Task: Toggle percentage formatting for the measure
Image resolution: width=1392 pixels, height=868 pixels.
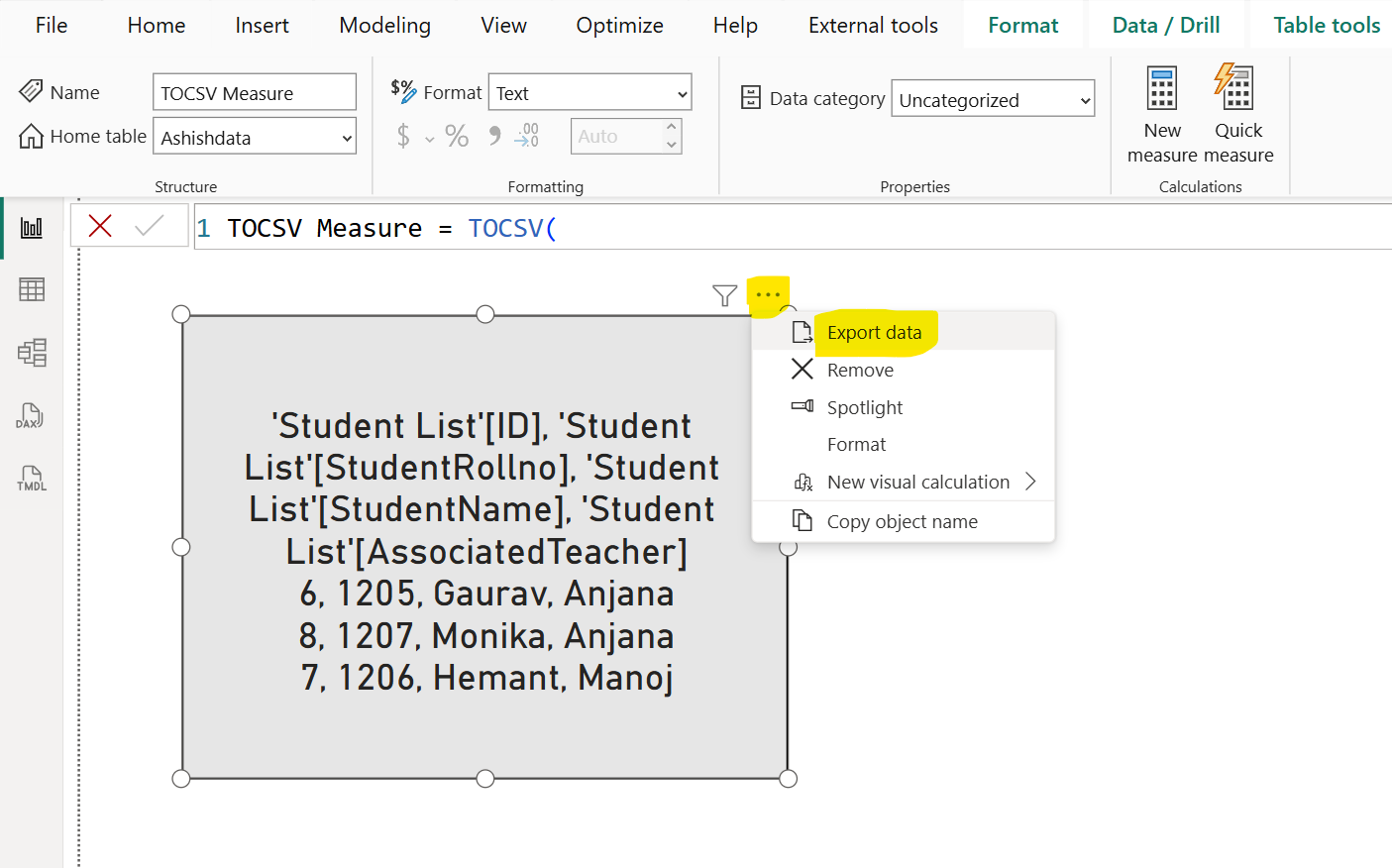Action: click(457, 135)
